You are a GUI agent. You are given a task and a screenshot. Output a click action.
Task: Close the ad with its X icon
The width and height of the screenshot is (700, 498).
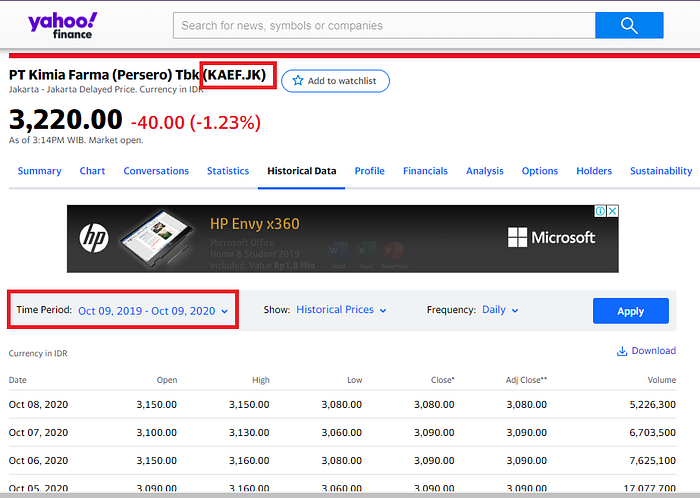(x=613, y=211)
